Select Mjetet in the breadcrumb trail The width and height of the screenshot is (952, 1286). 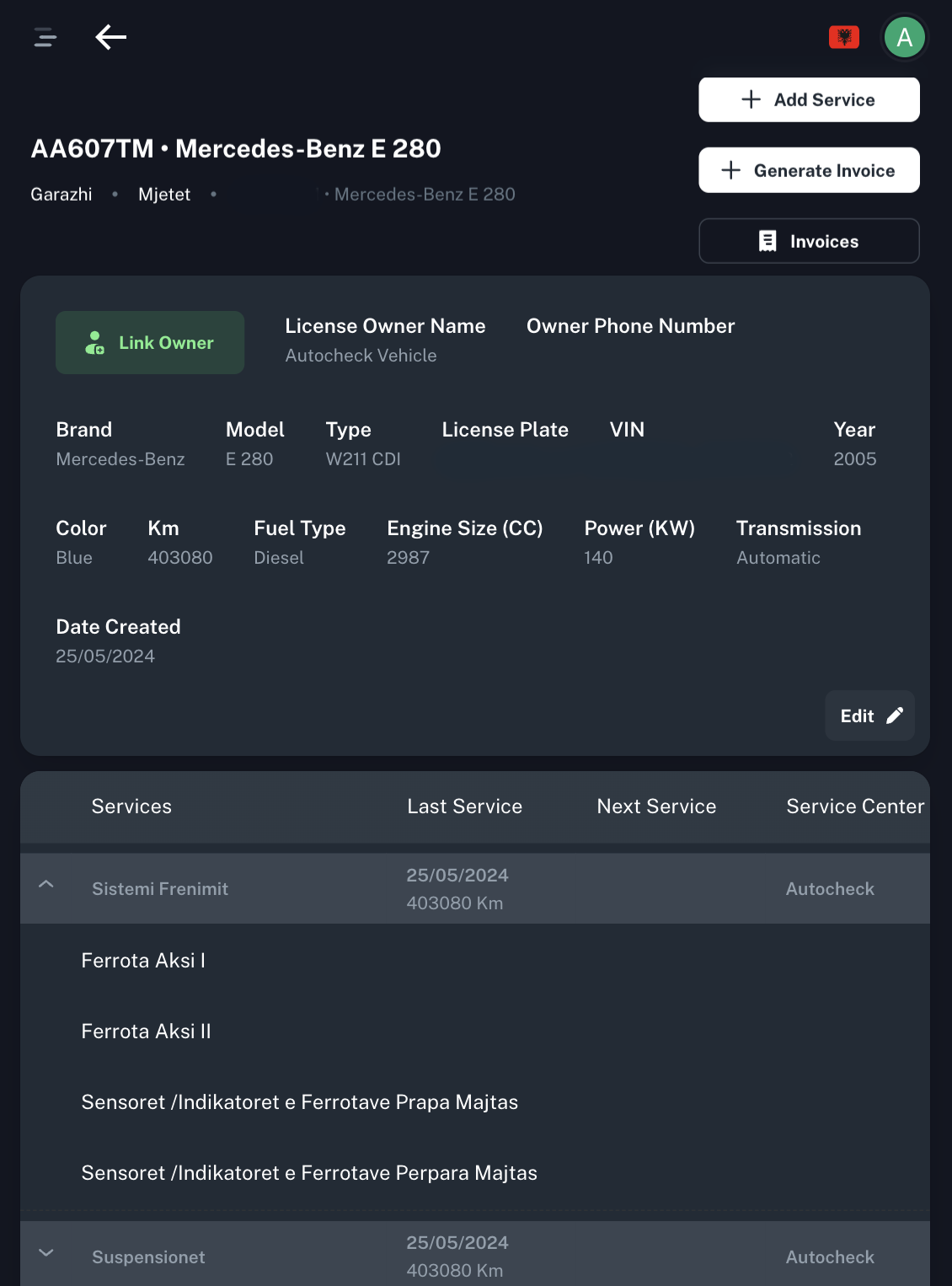coord(164,194)
